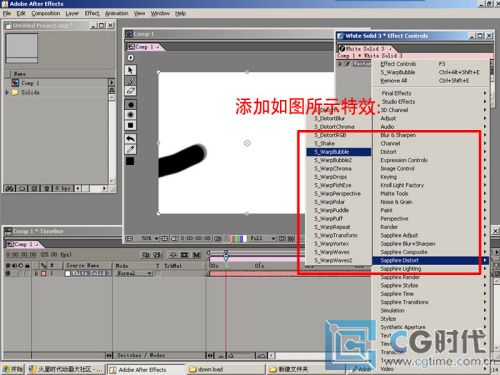Open the Animation menu
This screenshot has height=375, width=500.
click(116, 13)
